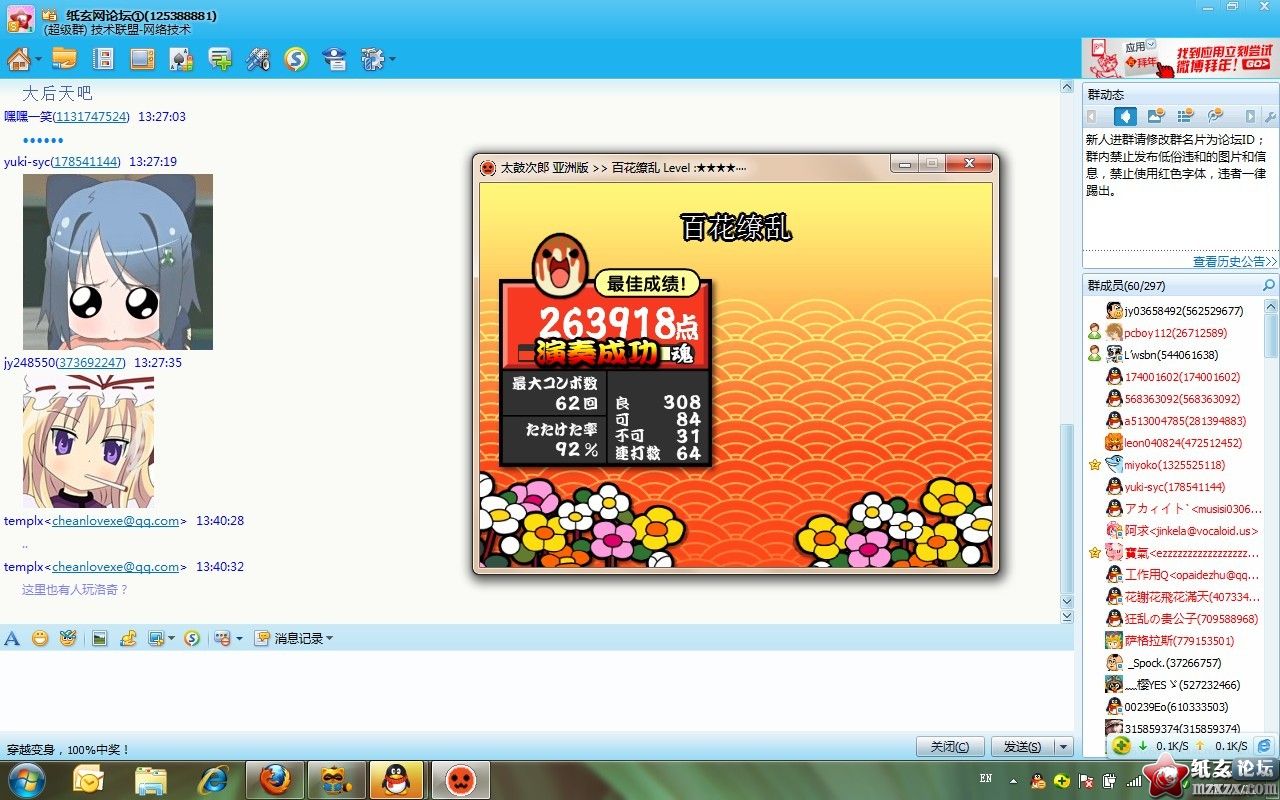Open the wrench settings in 群动态
The width and height of the screenshot is (1280, 800).
(x=1270, y=117)
